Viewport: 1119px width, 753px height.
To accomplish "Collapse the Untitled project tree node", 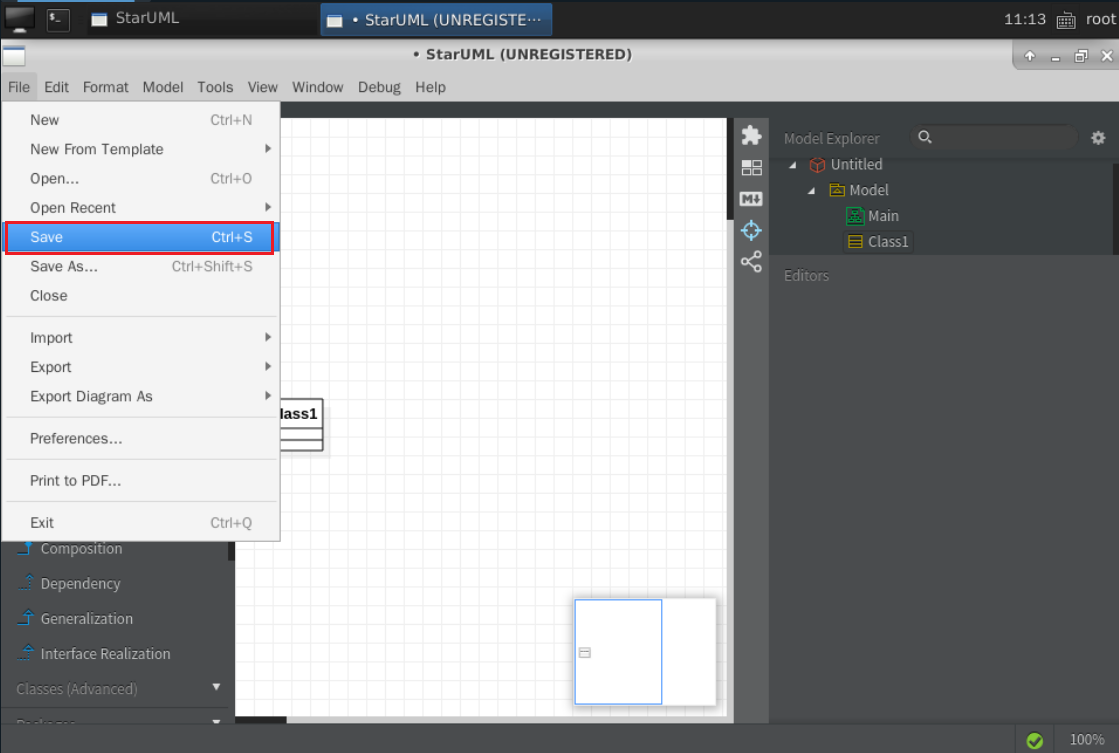I will [792, 165].
